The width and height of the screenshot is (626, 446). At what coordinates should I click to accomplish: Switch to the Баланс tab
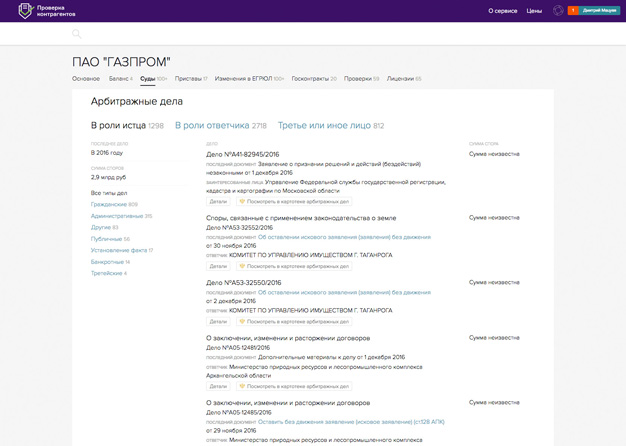115,78
